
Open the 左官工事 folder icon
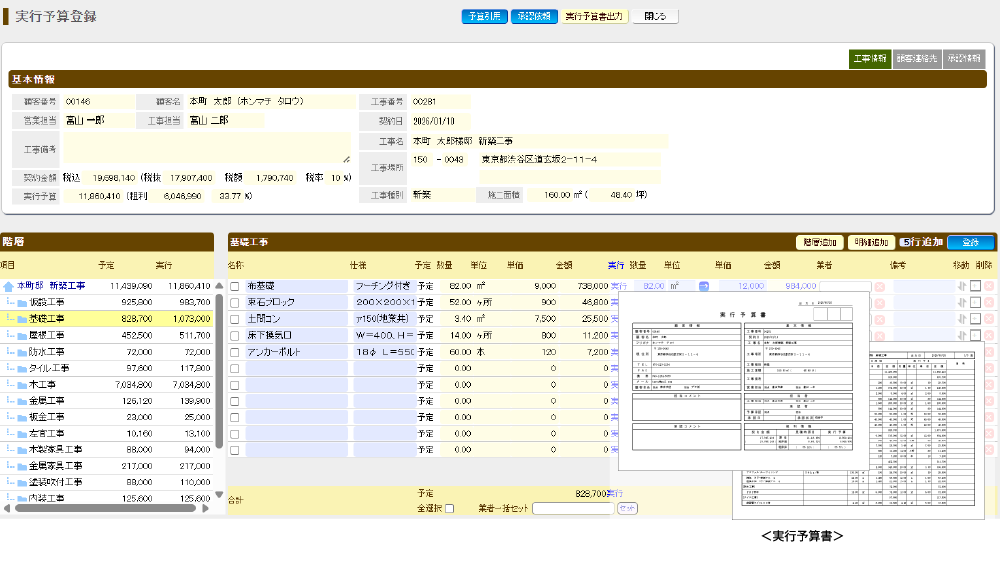[x=22, y=434]
